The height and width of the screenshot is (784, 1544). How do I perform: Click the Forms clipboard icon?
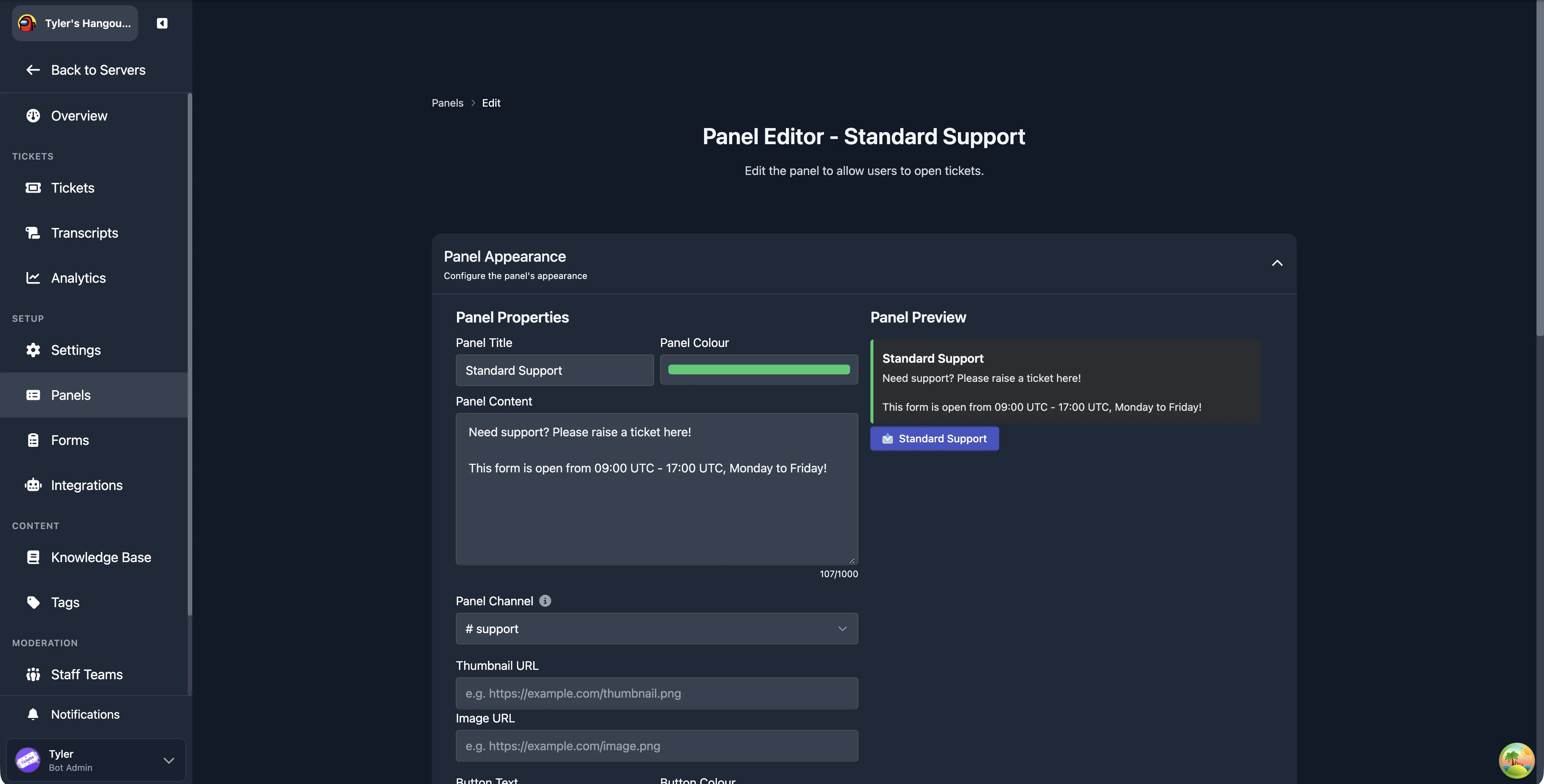[x=33, y=440]
